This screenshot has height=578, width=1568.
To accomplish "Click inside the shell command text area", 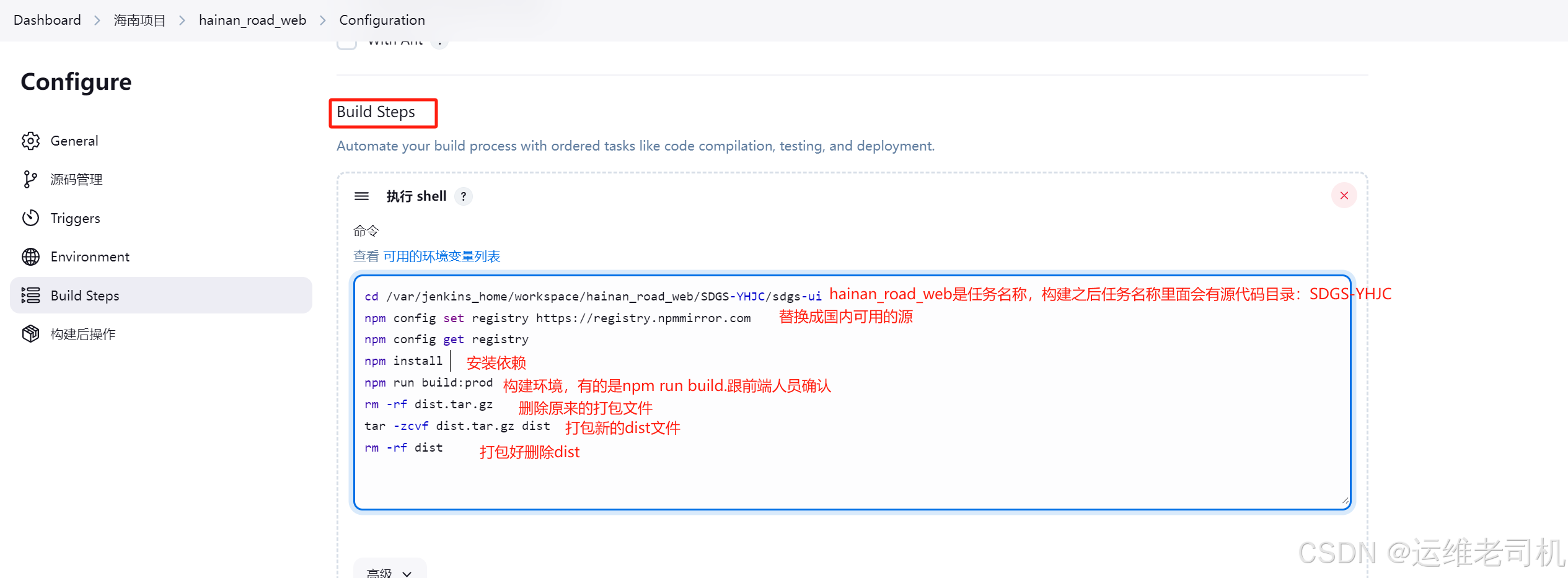I will (852, 392).
